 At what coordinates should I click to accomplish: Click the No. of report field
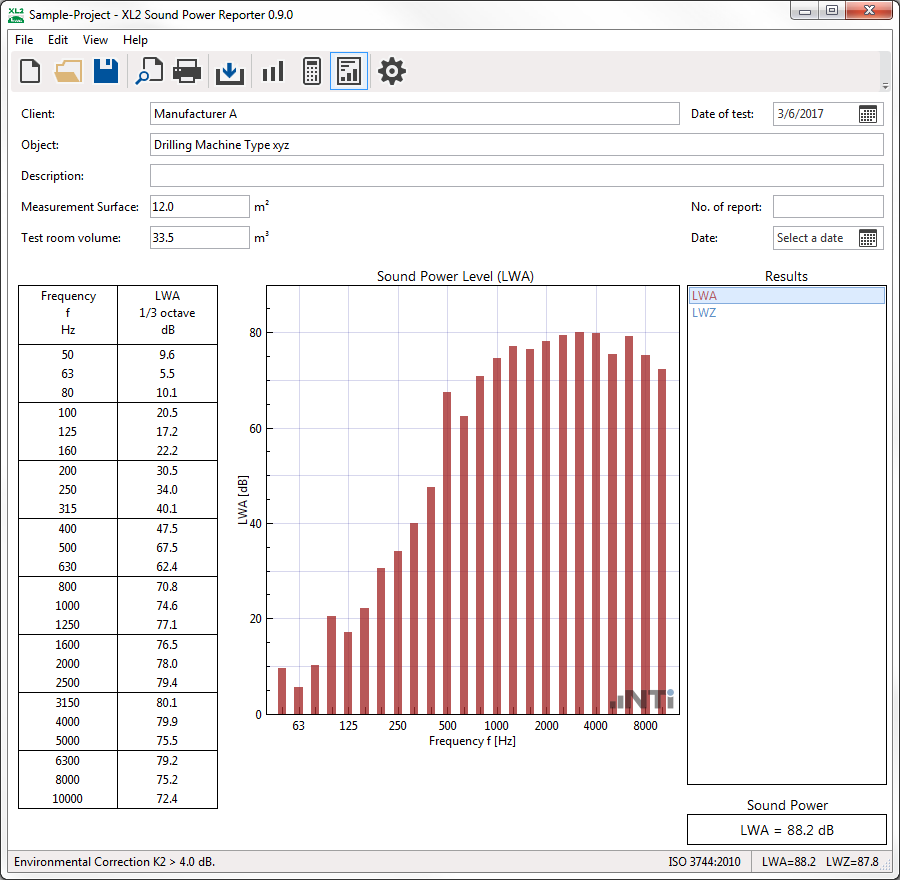coord(828,207)
